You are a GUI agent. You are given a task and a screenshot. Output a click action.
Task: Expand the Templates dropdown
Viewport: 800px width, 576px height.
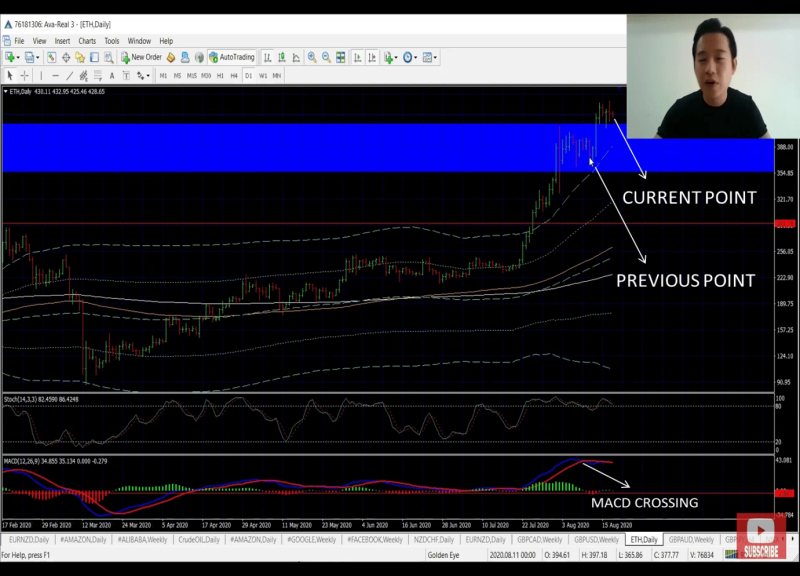(x=428, y=57)
